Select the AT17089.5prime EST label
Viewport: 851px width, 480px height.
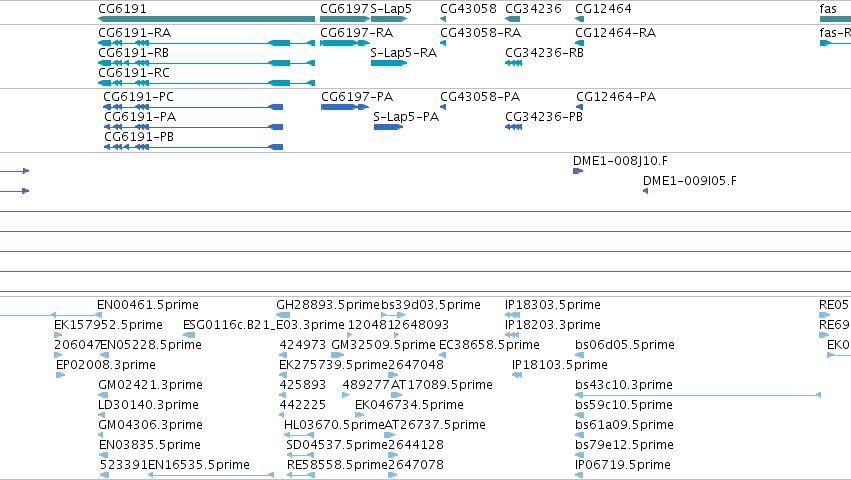pyautogui.click(x=442, y=385)
